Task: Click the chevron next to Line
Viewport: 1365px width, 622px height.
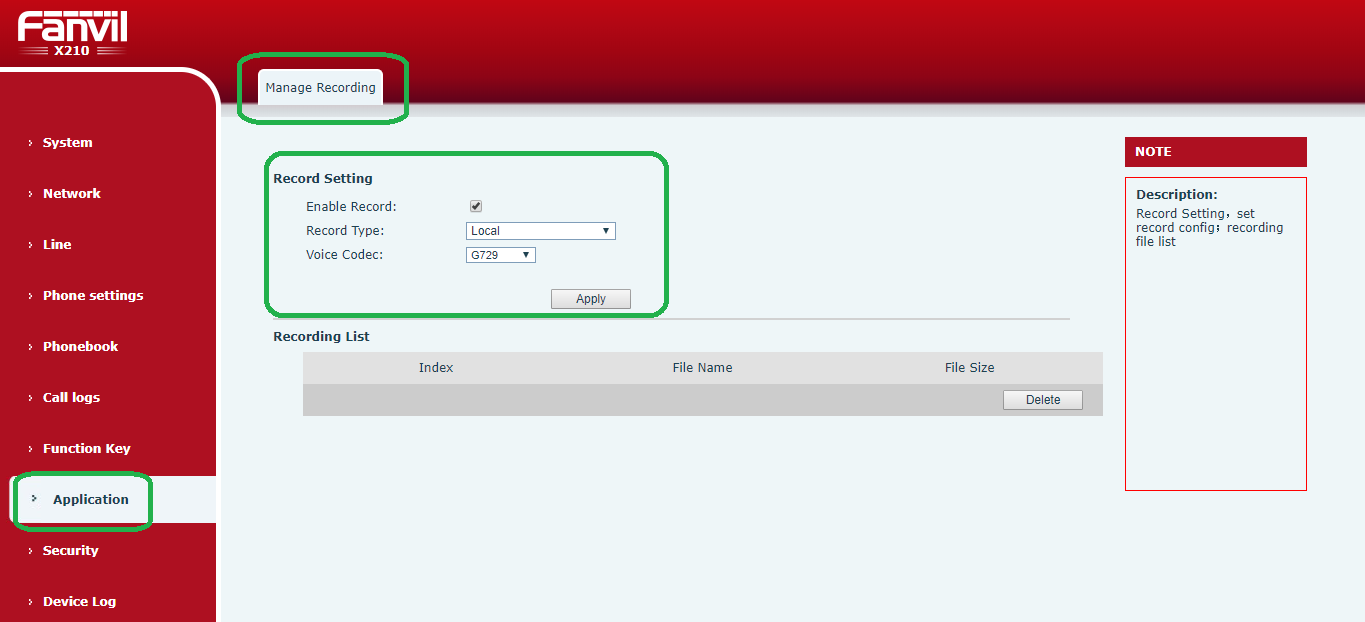Action: coord(30,245)
